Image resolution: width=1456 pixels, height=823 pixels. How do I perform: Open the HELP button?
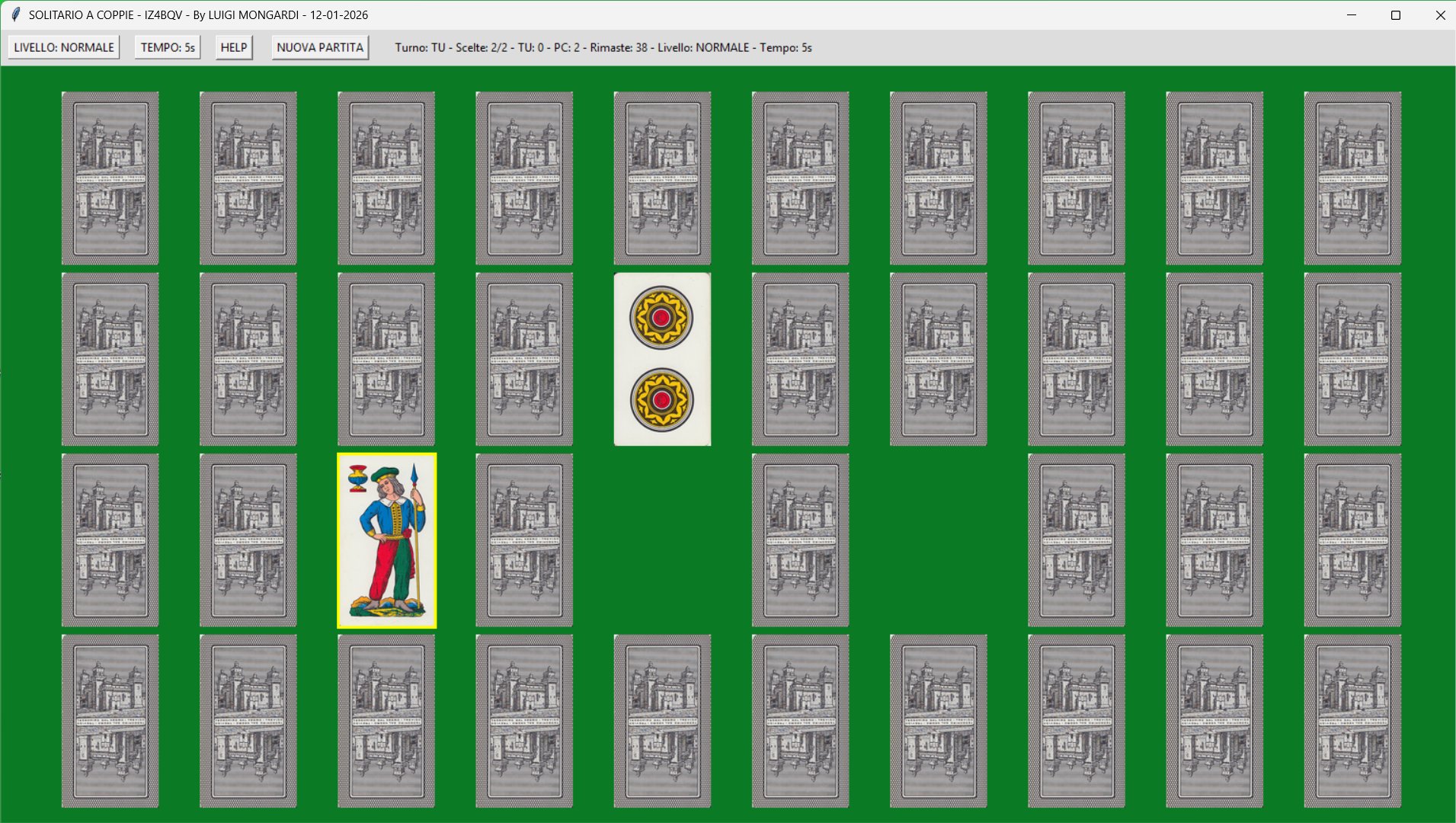[233, 47]
